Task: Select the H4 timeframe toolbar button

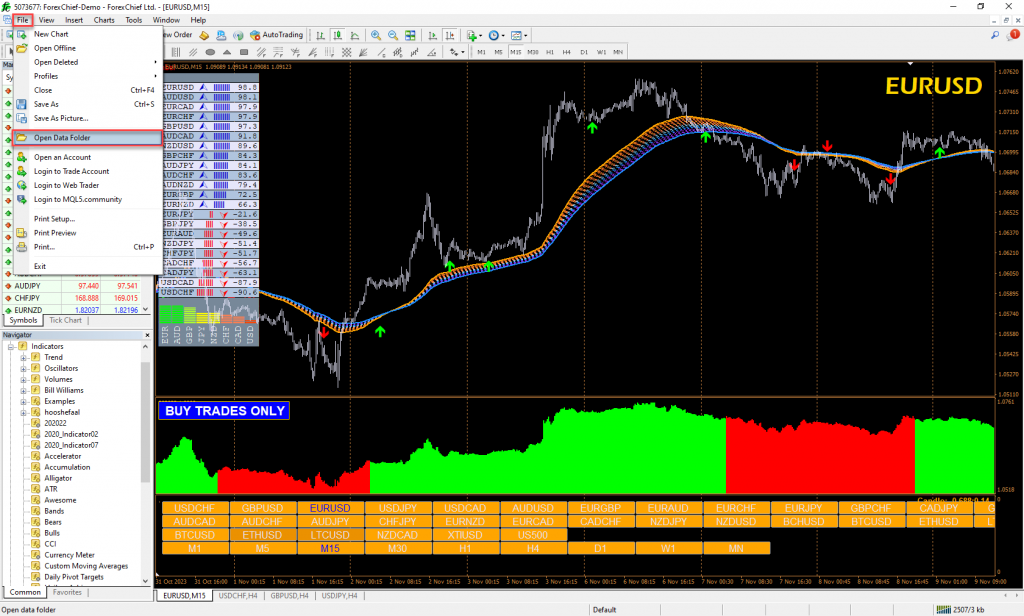Action: coord(567,52)
